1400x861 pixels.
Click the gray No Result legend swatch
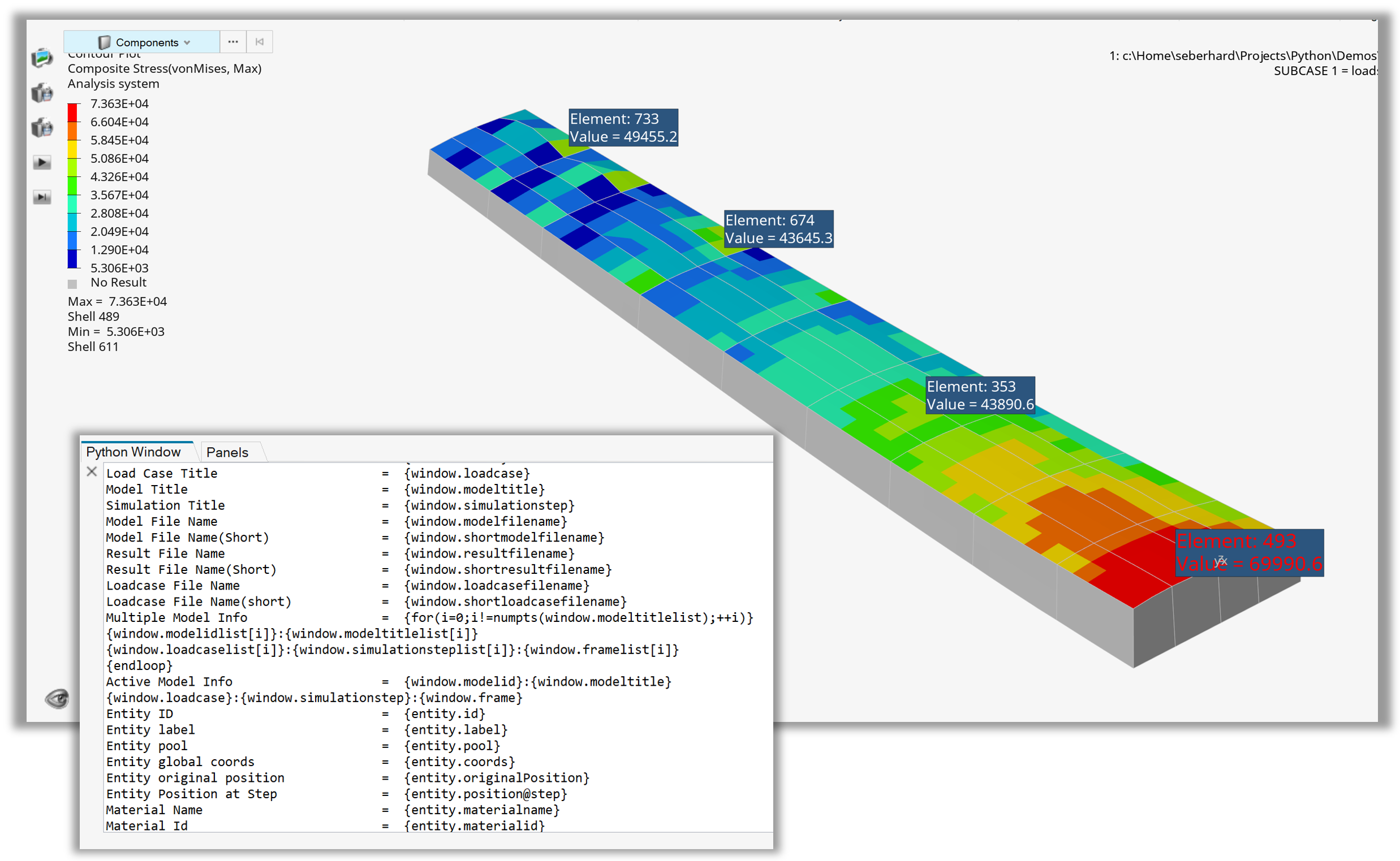[x=72, y=284]
